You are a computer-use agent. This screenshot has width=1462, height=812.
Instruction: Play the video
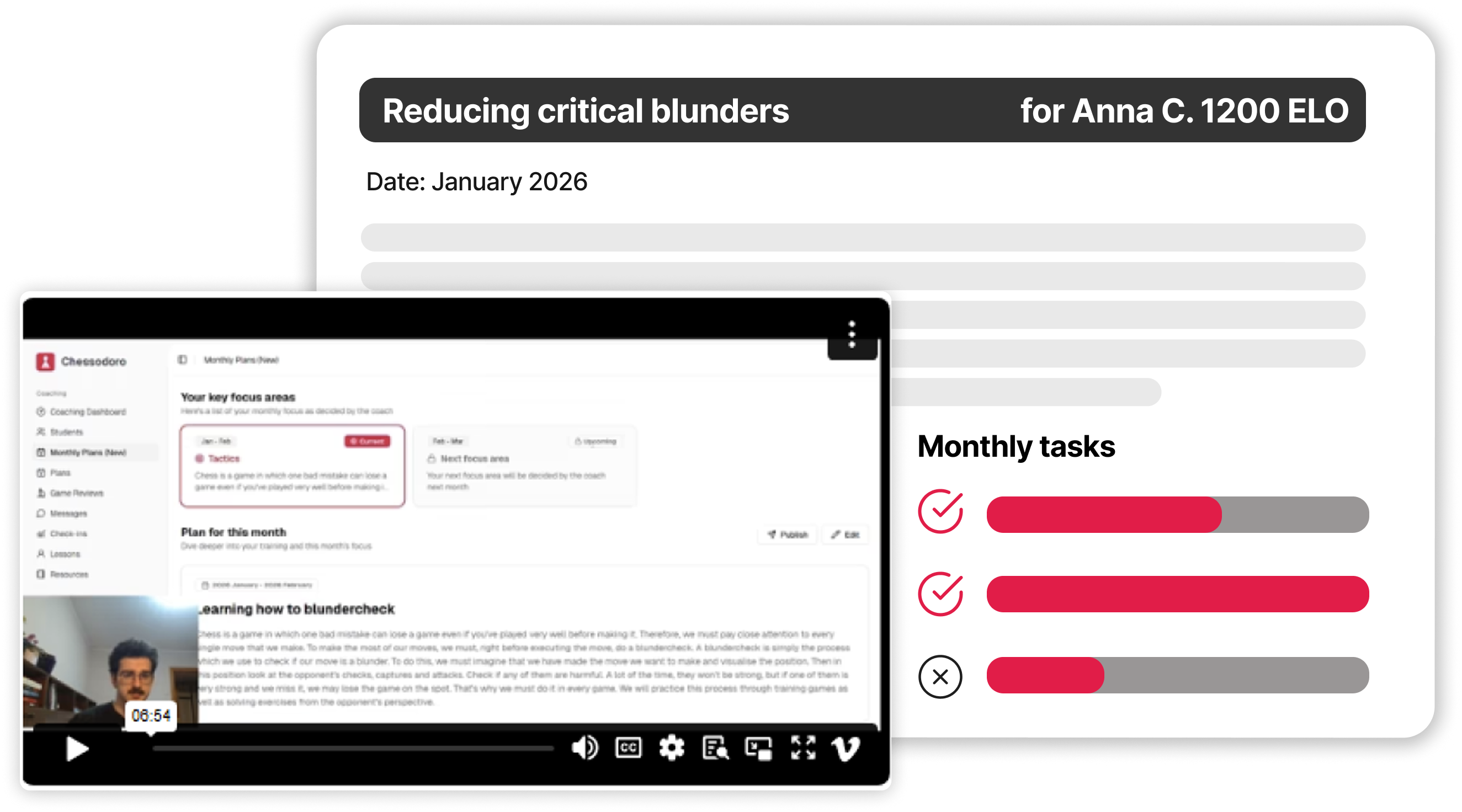click(x=77, y=749)
